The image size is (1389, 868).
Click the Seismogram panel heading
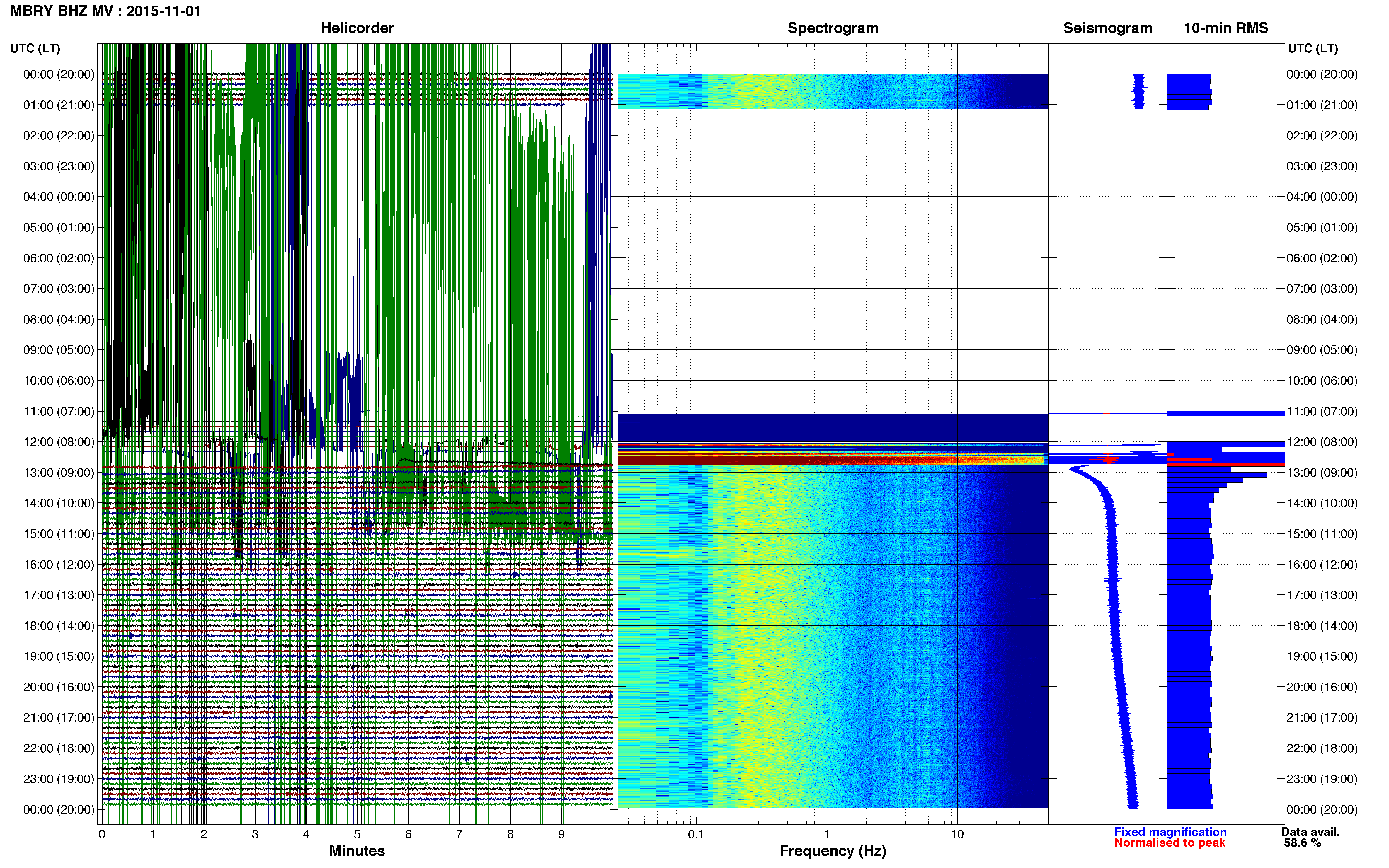(x=1107, y=28)
